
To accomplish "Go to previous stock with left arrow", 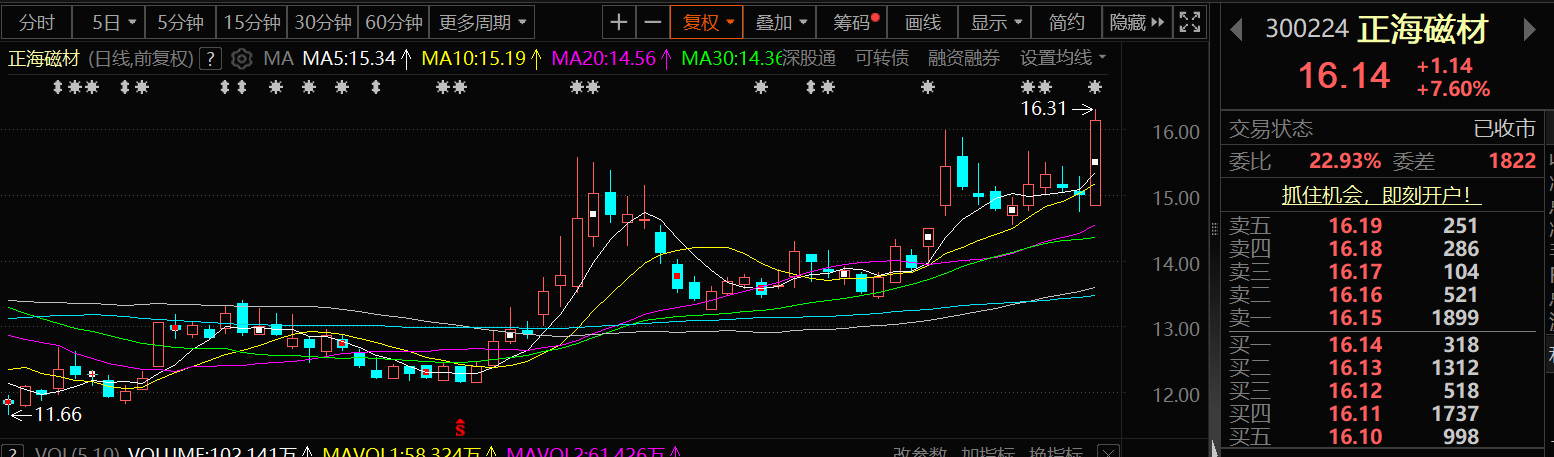I will (x=1236, y=30).
